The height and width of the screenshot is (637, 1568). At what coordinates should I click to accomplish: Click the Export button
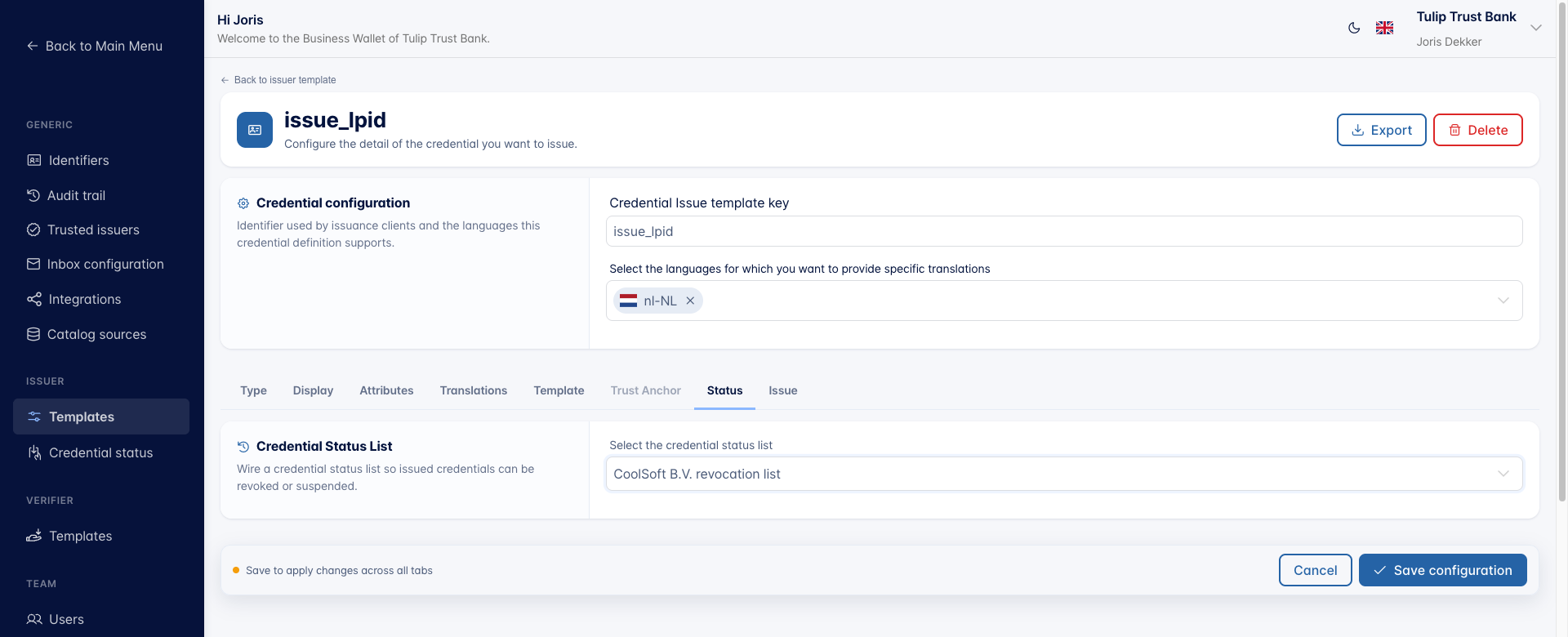pyautogui.click(x=1381, y=130)
